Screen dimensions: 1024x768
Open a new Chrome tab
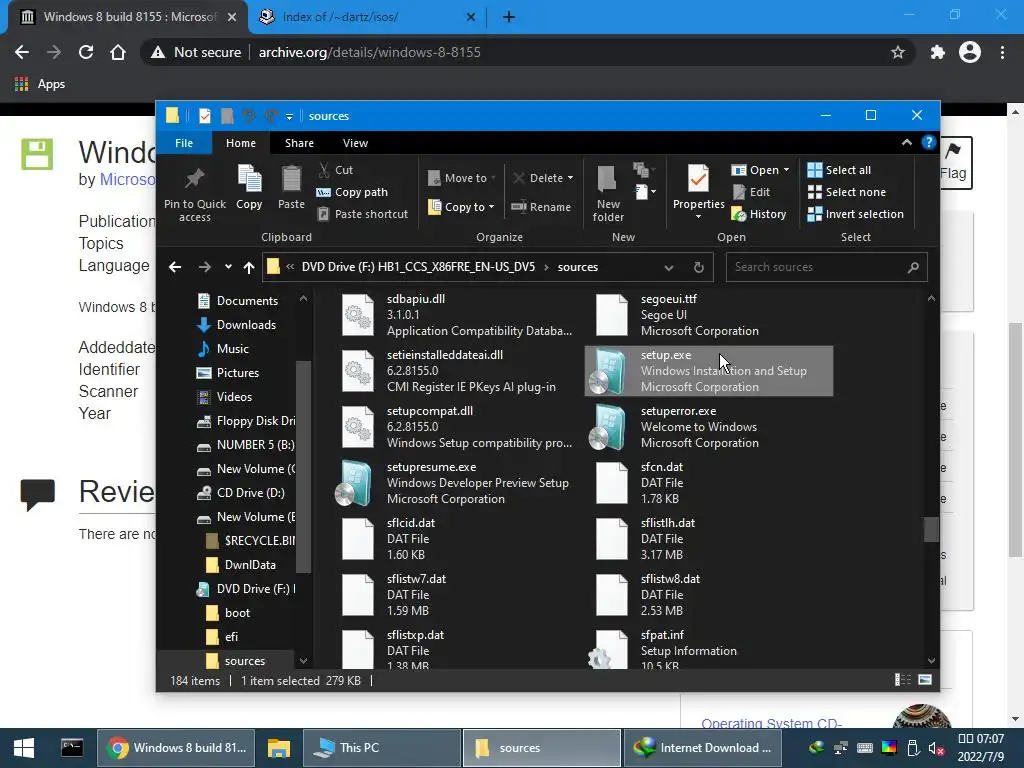[509, 17]
